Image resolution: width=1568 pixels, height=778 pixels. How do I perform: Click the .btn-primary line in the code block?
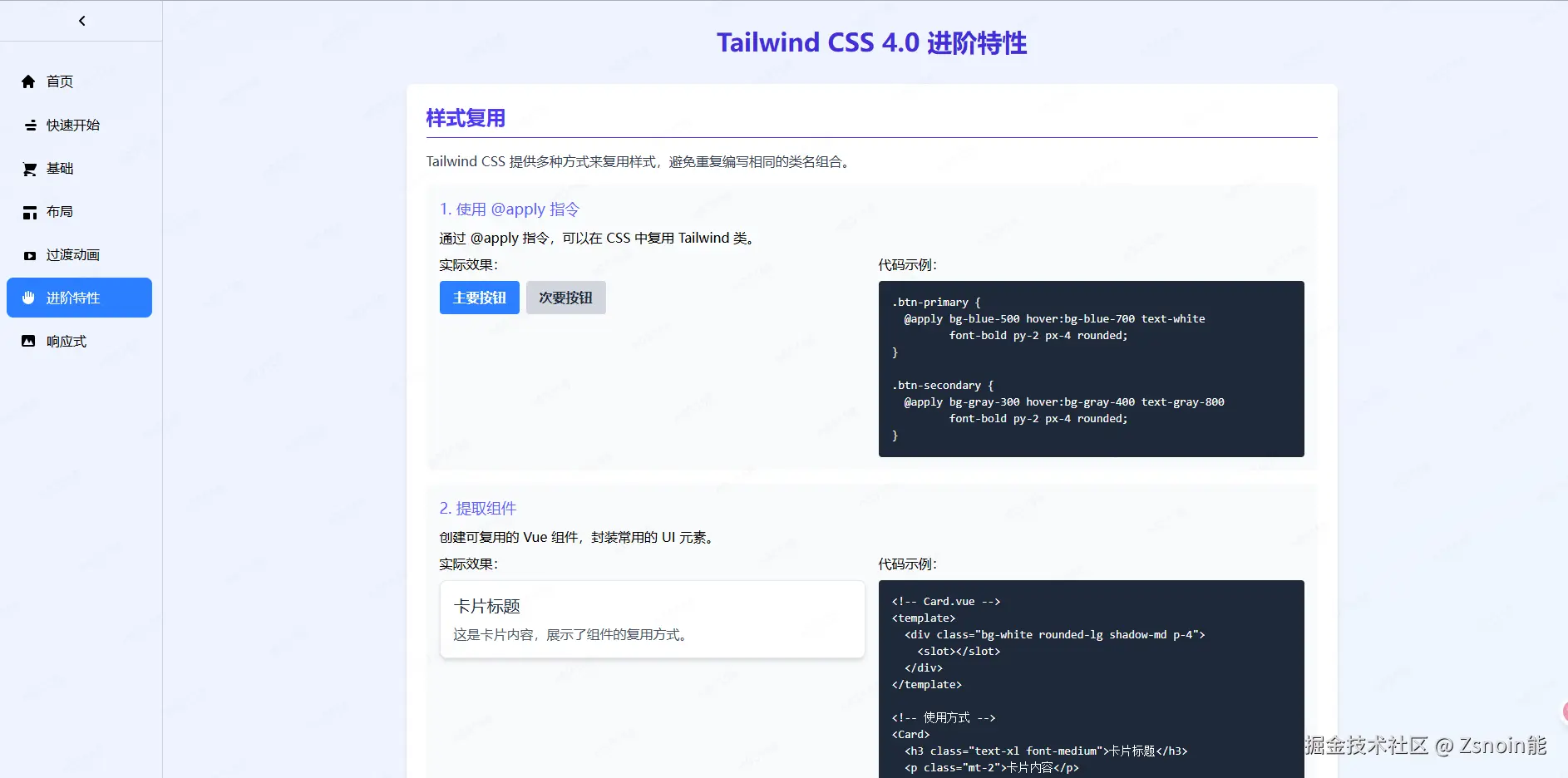[x=936, y=303]
